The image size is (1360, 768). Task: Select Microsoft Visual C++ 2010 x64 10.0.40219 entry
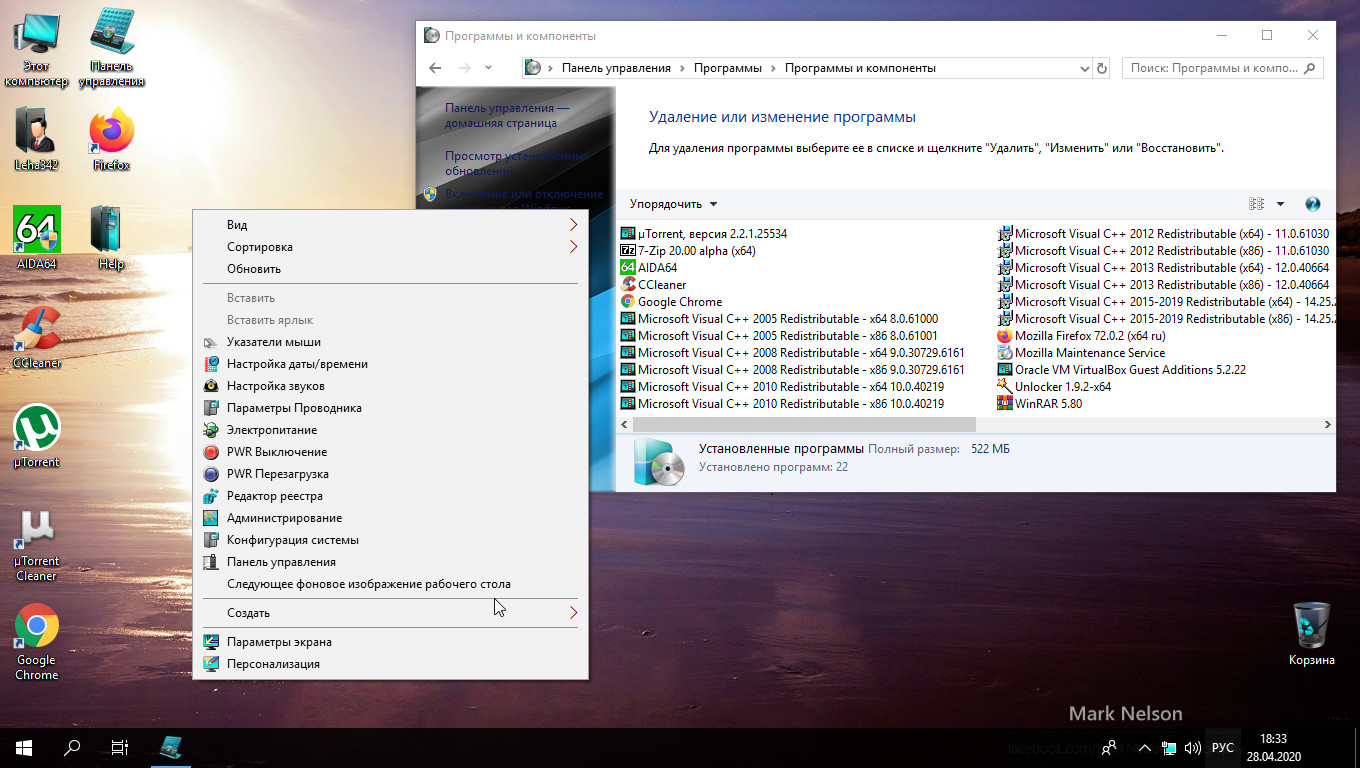click(x=782, y=387)
